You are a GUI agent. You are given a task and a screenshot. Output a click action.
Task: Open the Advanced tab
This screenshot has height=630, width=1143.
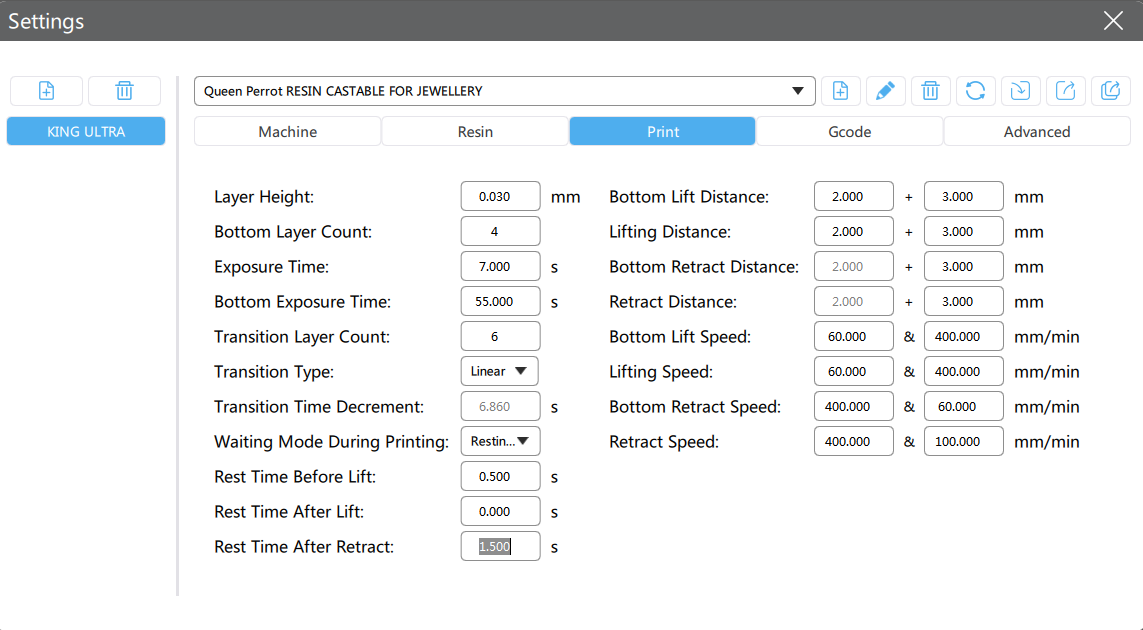pyautogui.click(x=1036, y=131)
